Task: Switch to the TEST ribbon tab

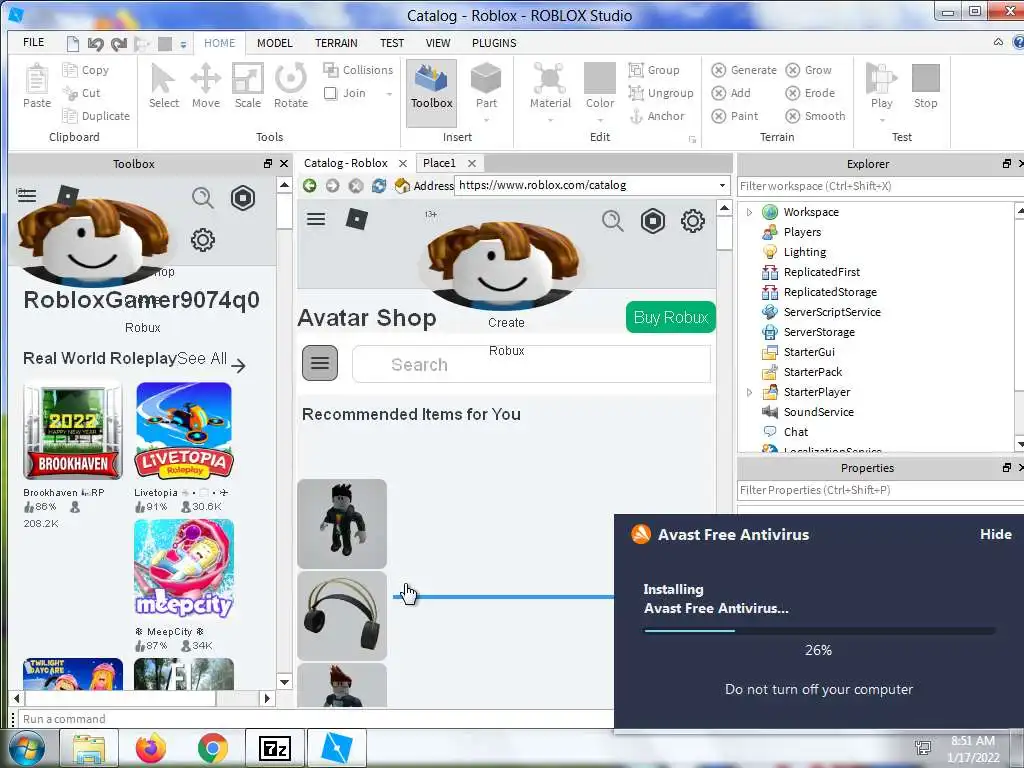Action: pos(392,43)
